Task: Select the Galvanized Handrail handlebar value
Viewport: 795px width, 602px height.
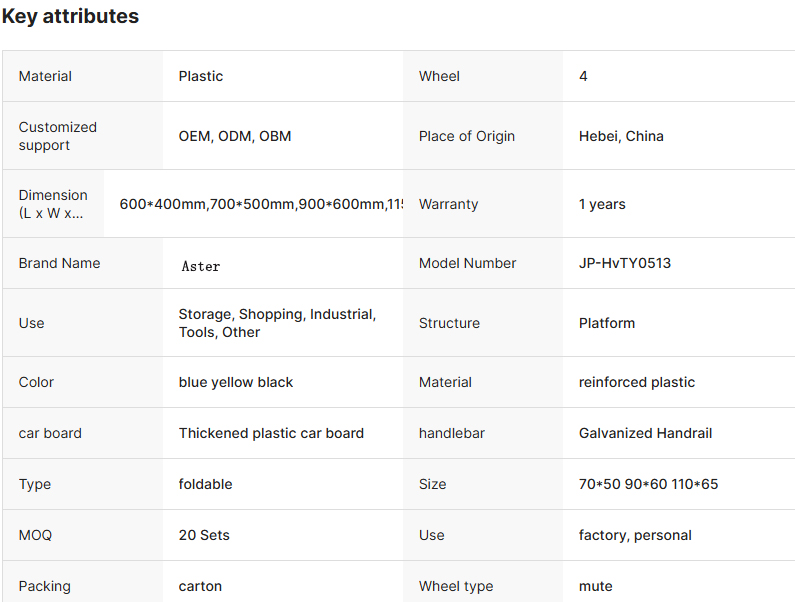Action: pyautogui.click(x=645, y=433)
